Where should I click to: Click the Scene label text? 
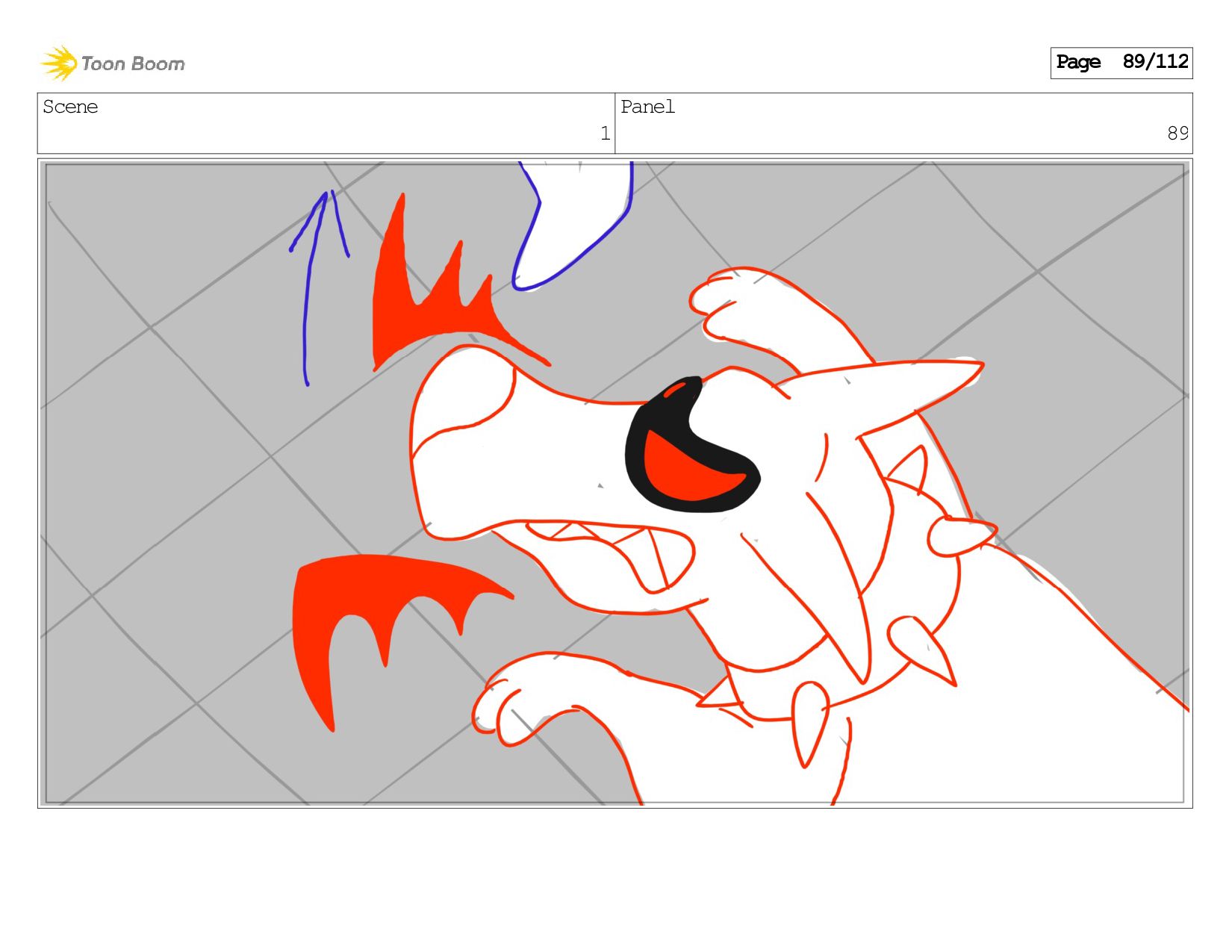click(x=70, y=107)
